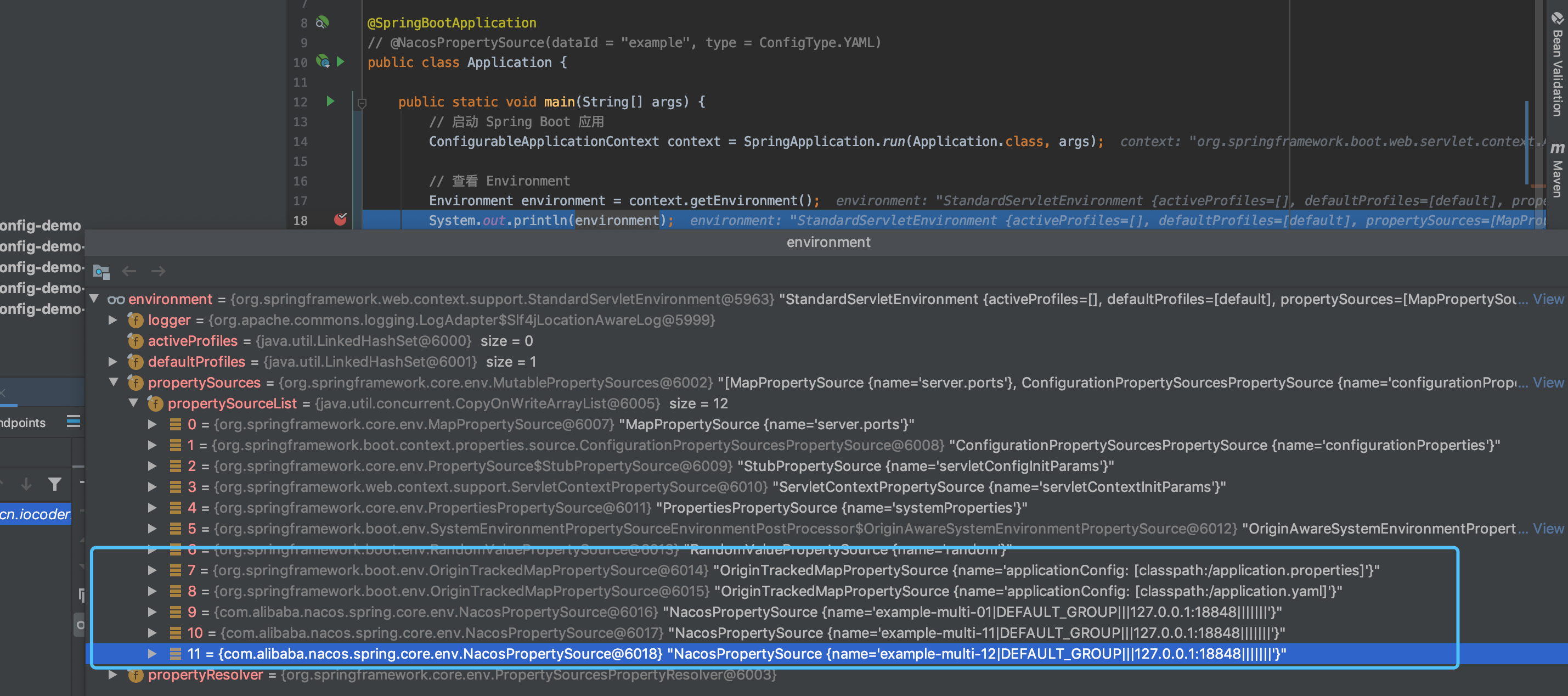Click the folder-with-blue-dot icon in variables toolbar
This screenshot has height=696, width=1568.
101,271
